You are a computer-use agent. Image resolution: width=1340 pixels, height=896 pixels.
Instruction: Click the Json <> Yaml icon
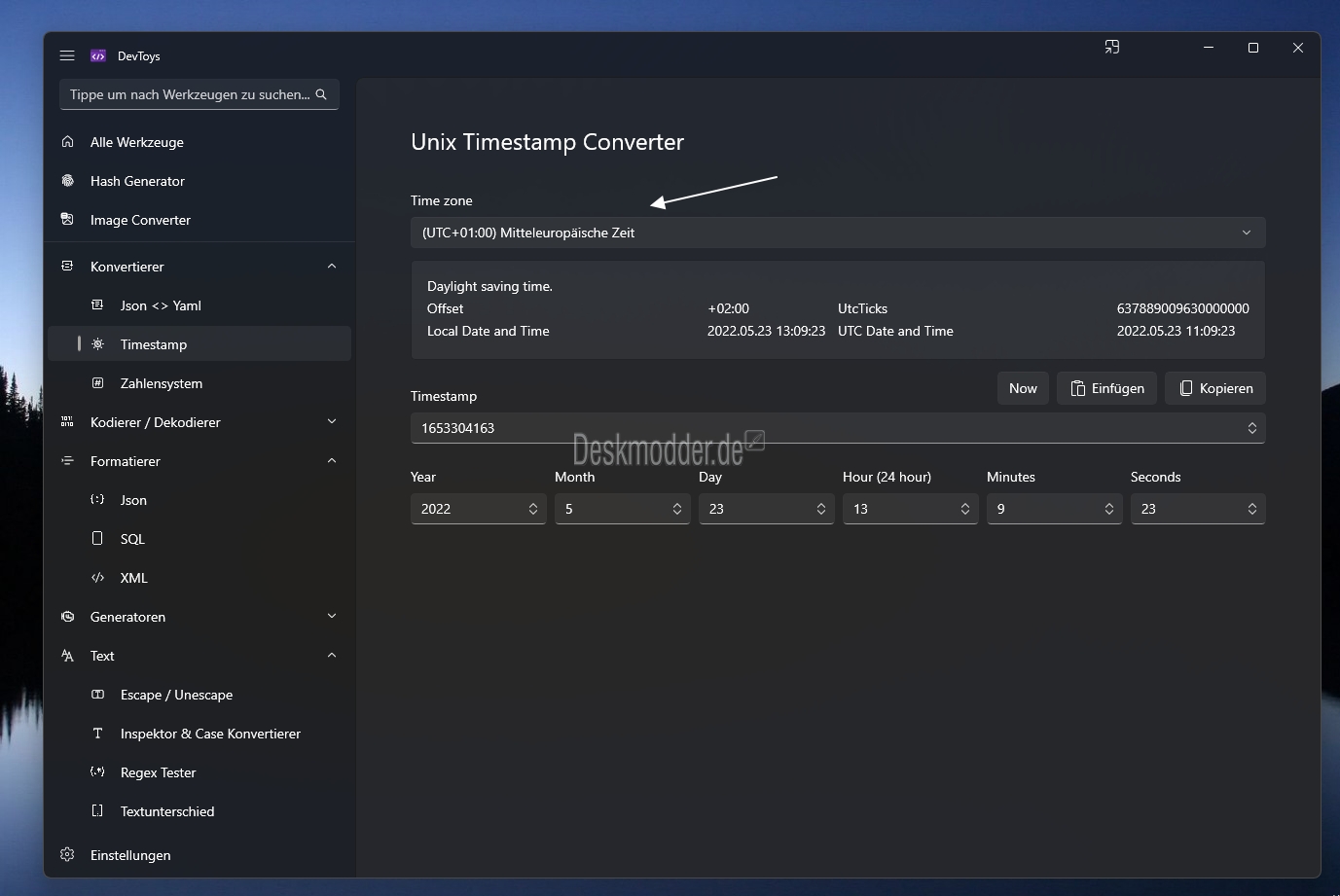click(97, 305)
